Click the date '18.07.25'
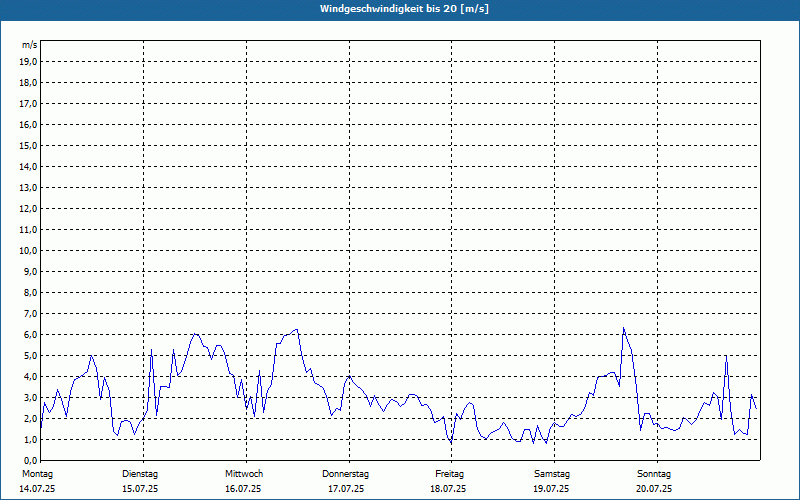 [x=448, y=489]
